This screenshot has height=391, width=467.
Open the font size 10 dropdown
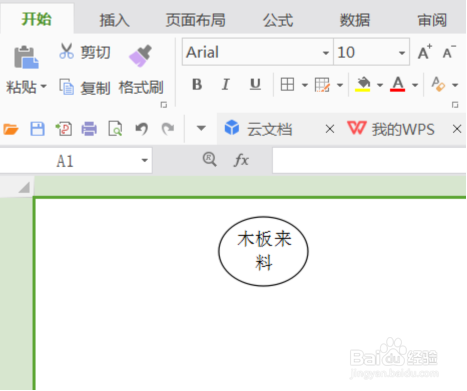[402, 53]
